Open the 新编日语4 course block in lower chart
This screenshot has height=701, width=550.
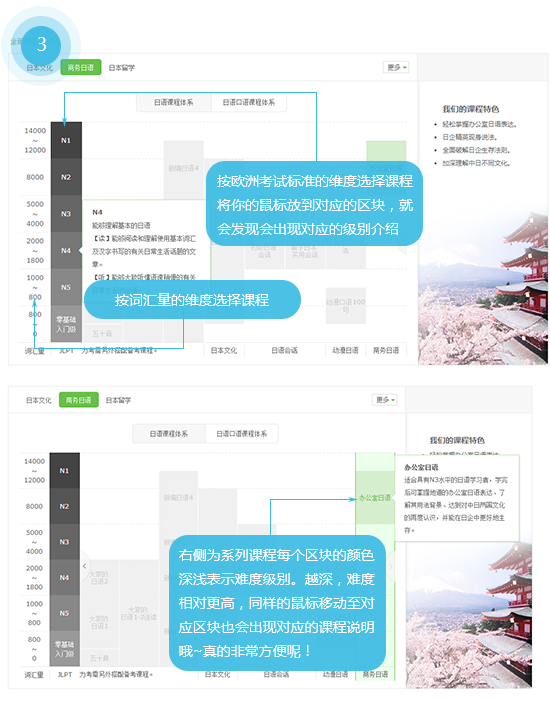[x=178, y=497]
